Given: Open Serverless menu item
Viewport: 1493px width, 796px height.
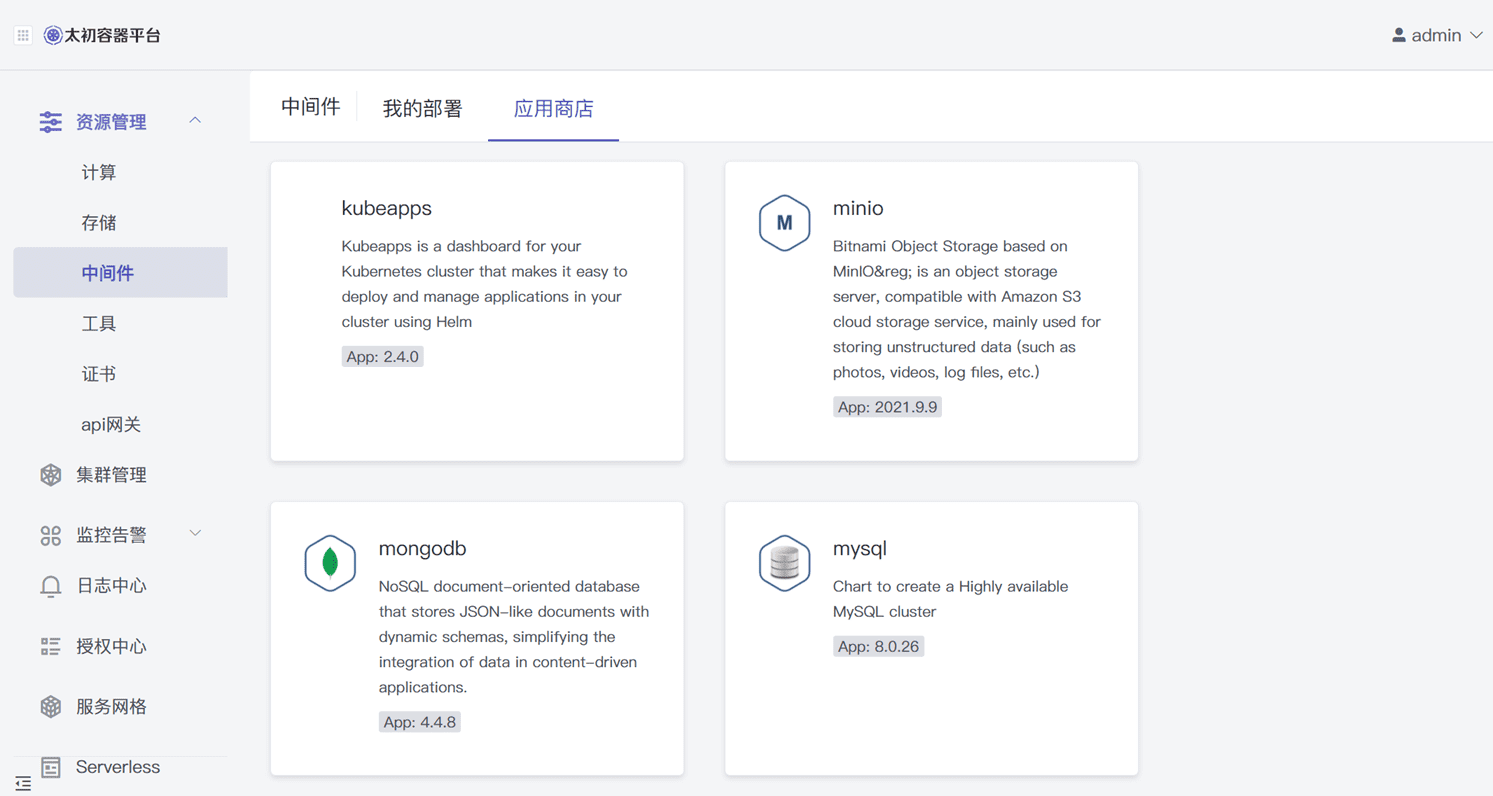Looking at the screenshot, I should pos(118,767).
